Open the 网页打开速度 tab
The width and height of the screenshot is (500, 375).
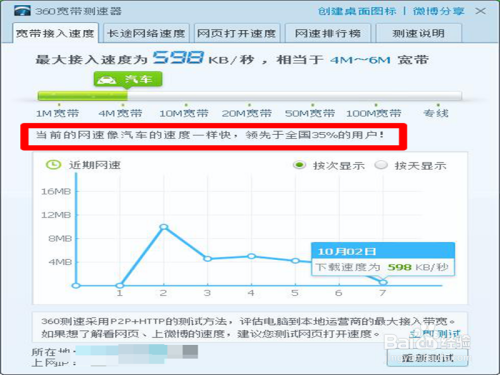point(237,33)
